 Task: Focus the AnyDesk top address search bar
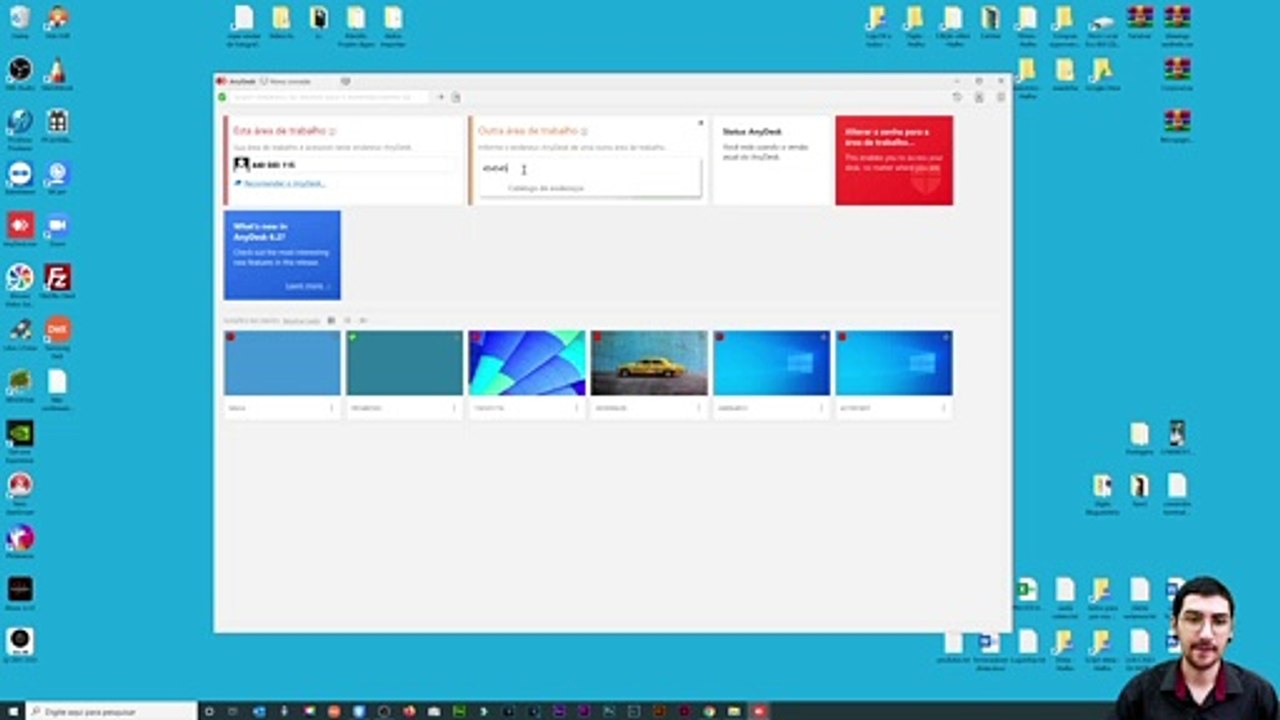(329, 97)
